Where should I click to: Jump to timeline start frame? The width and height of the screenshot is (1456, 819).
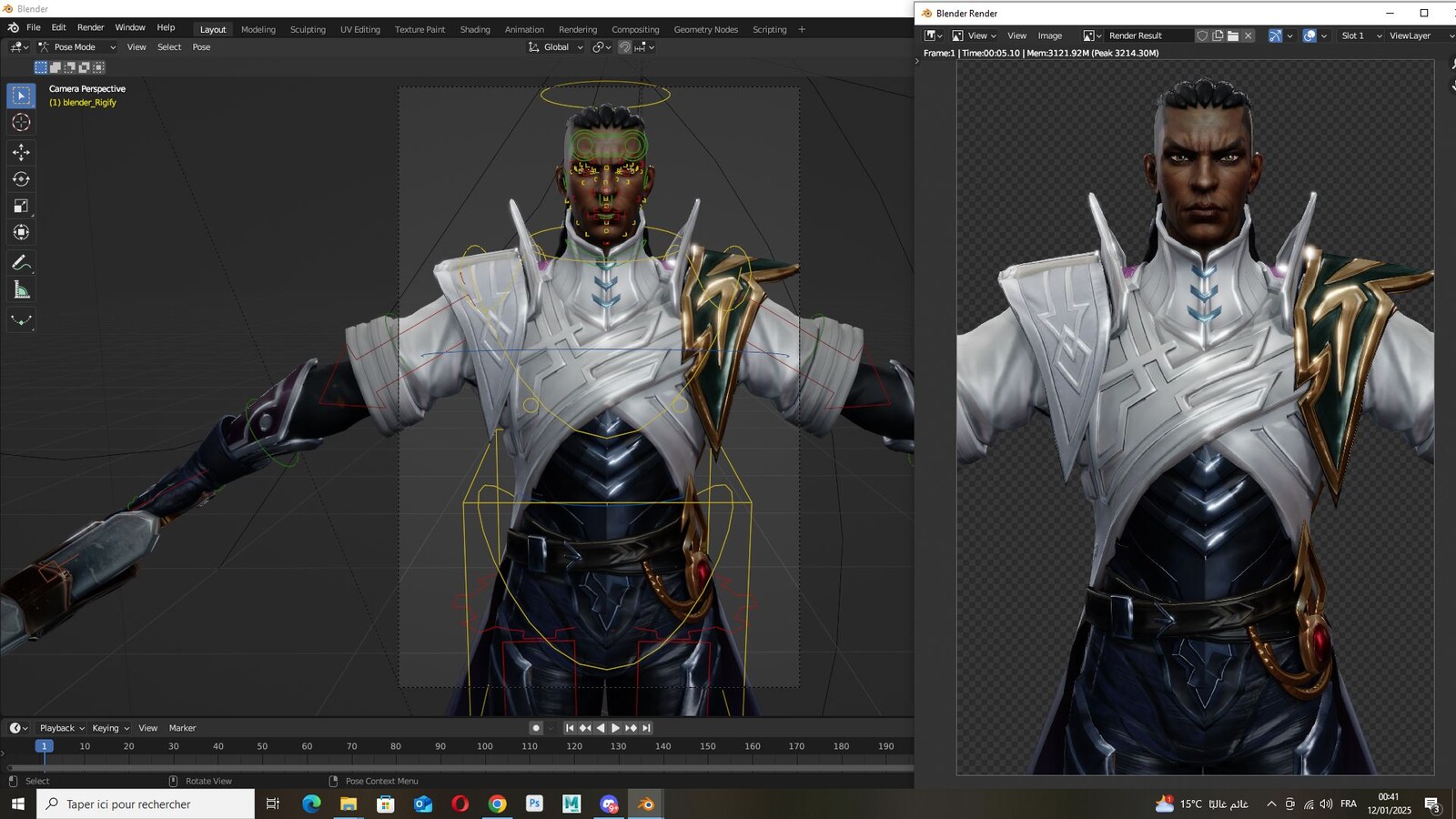(x=570, y=728)
